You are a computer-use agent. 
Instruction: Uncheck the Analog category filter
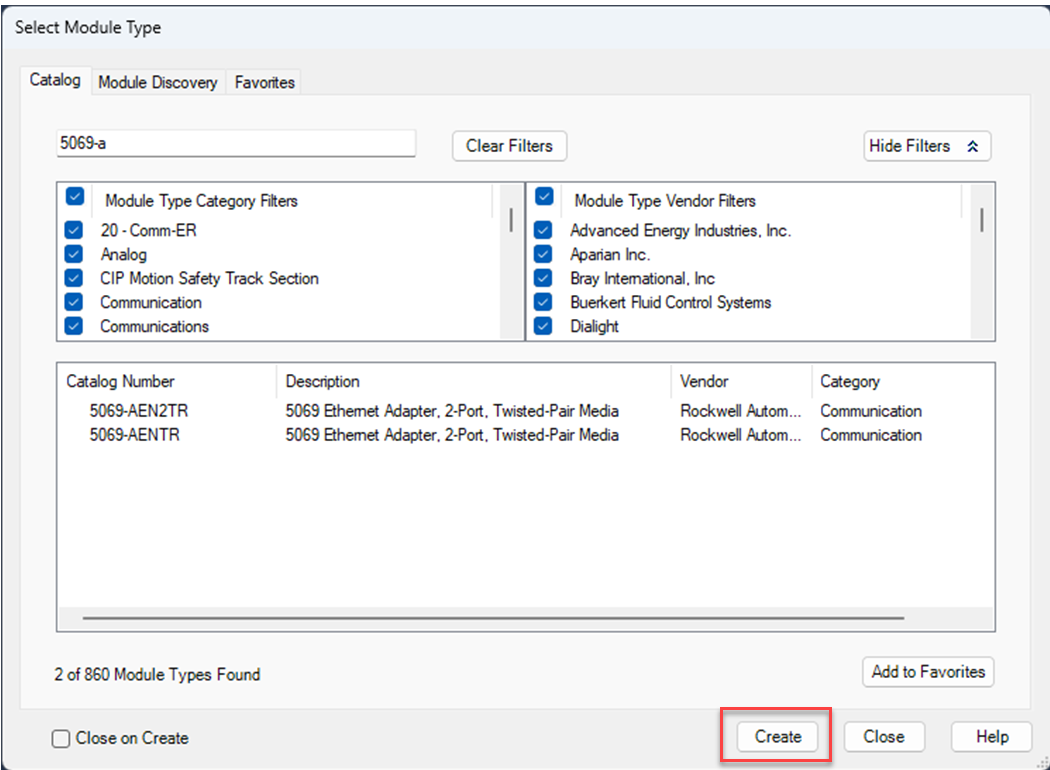coord(74,254)
